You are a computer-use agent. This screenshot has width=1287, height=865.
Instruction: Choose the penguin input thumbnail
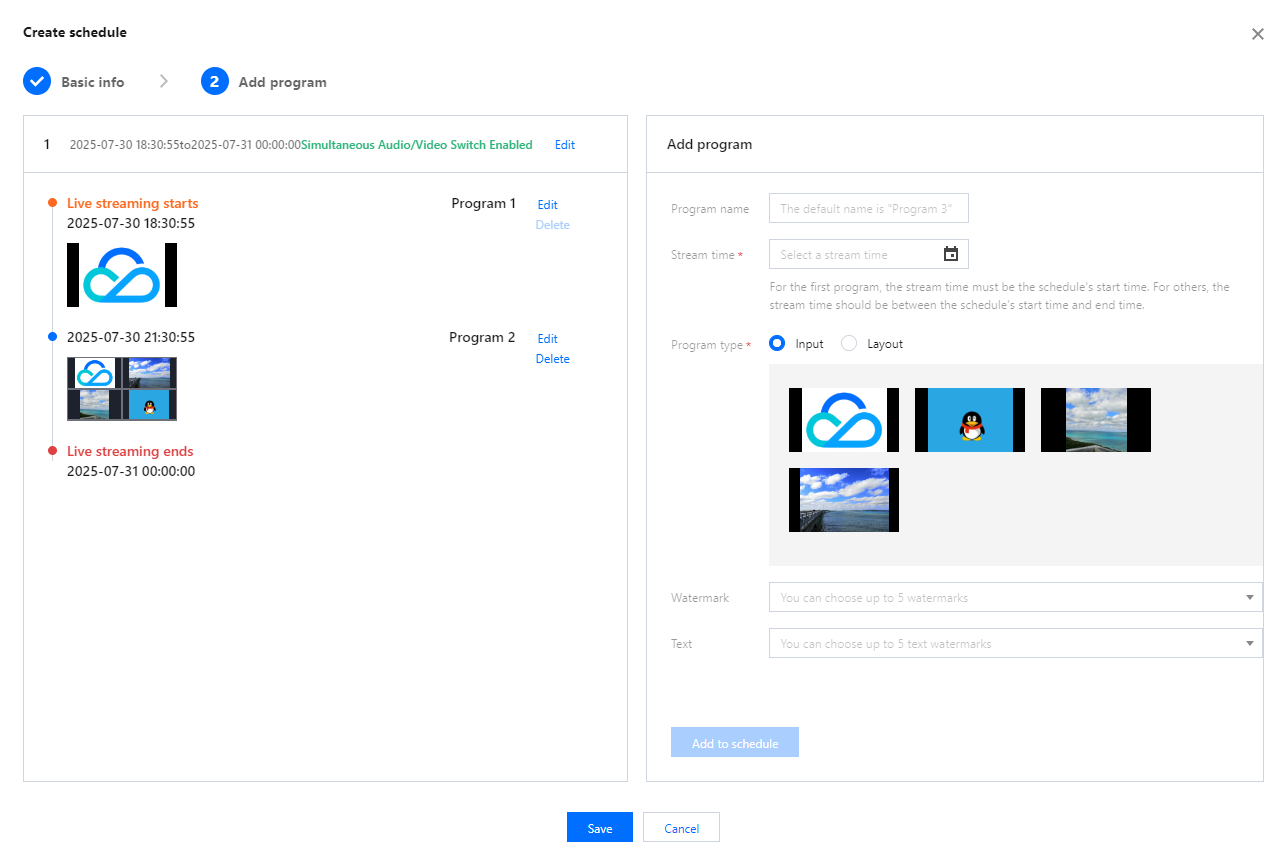coord(970,420)
